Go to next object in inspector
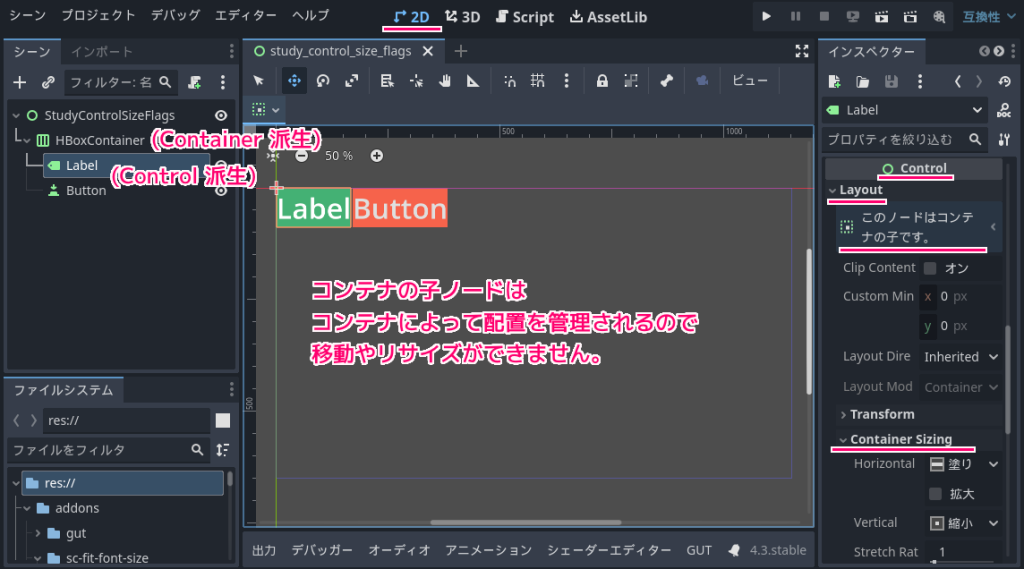The width and height of the screenshot is (1024, 569). (x=978, y=82)
